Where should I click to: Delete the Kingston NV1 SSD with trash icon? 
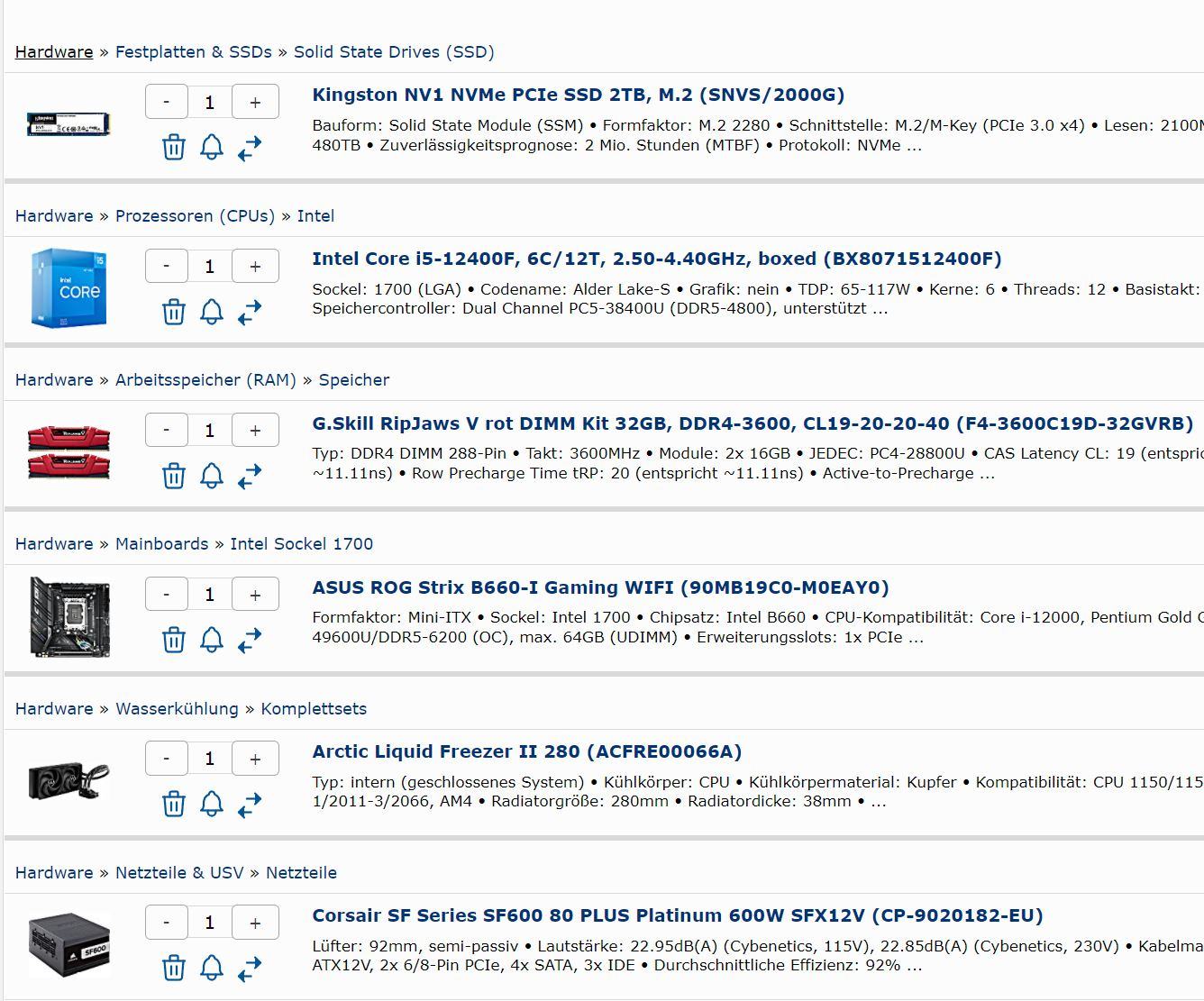[173, 147]
